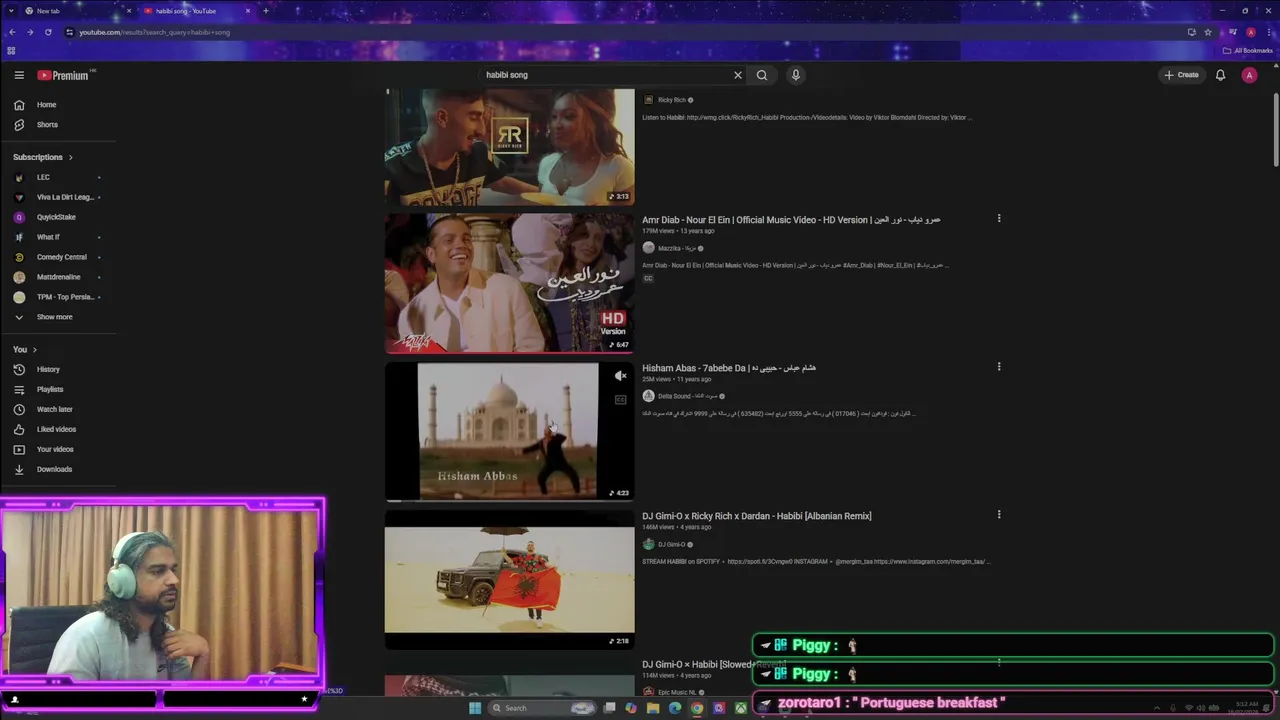This screenshot has width=1280, height=720.
Task: Open Watch later in the sidebar
Action: click(60, 409)
